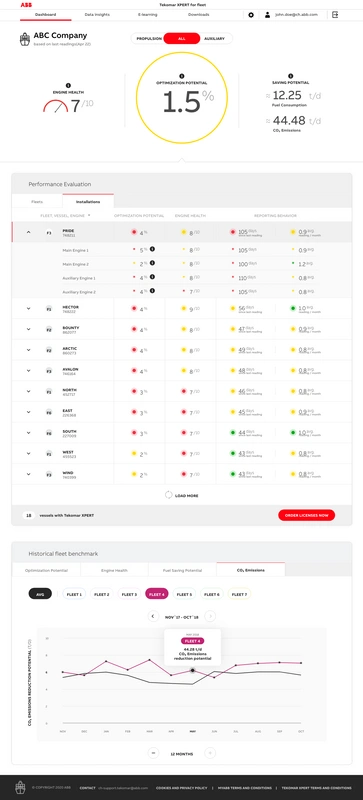This screenshot has width=363, height=800.
Task: Click the Load More spinner icon
Action: point(168,495)
